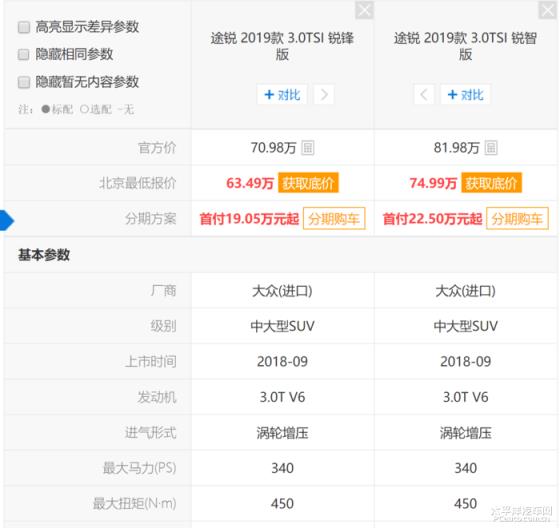560x528 pixels.
Task: Move 锐锋版 column right with the arrow
Action: (x=324, y=95)
